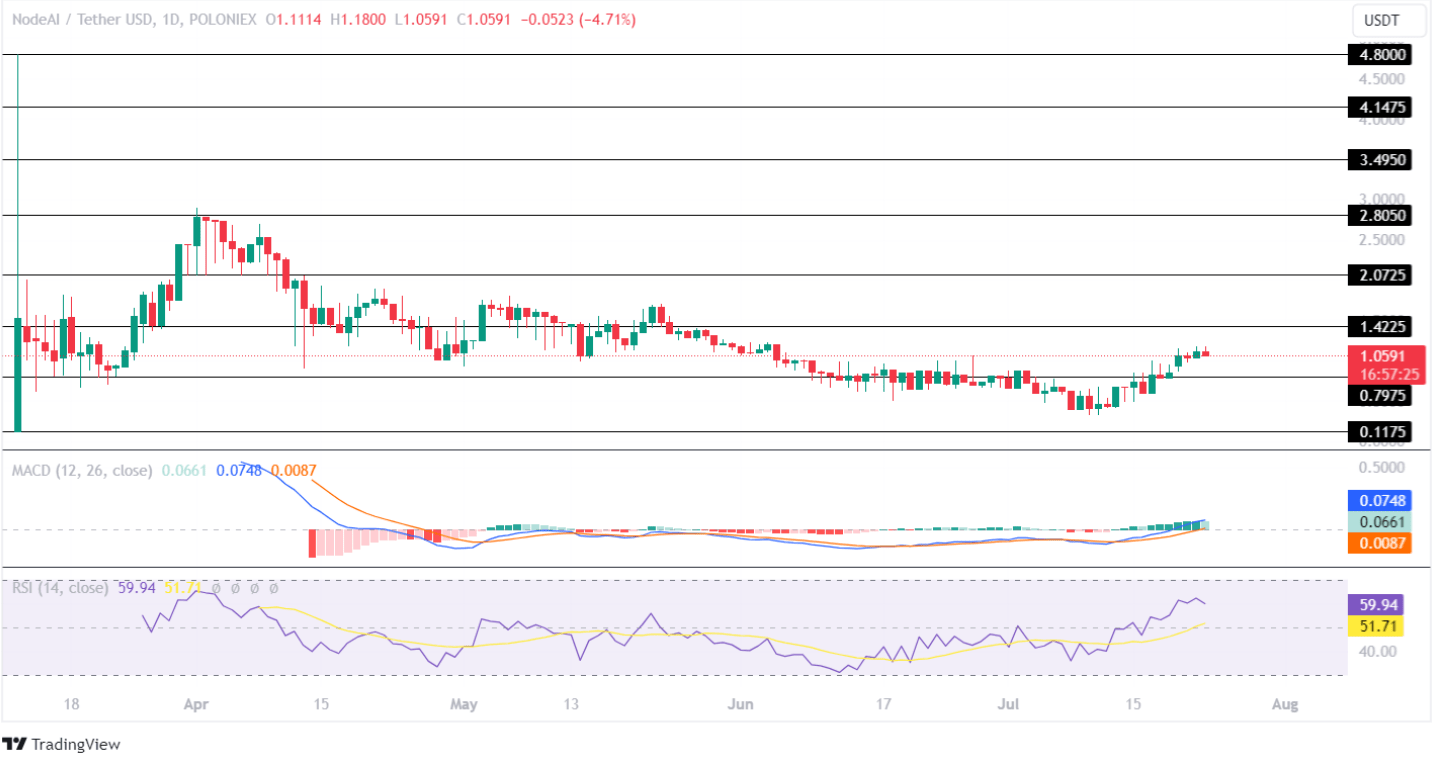The image size is (1435, 757).
Task: Click the MACD histogram value label 0.0661
Action: pos(1379,522)
